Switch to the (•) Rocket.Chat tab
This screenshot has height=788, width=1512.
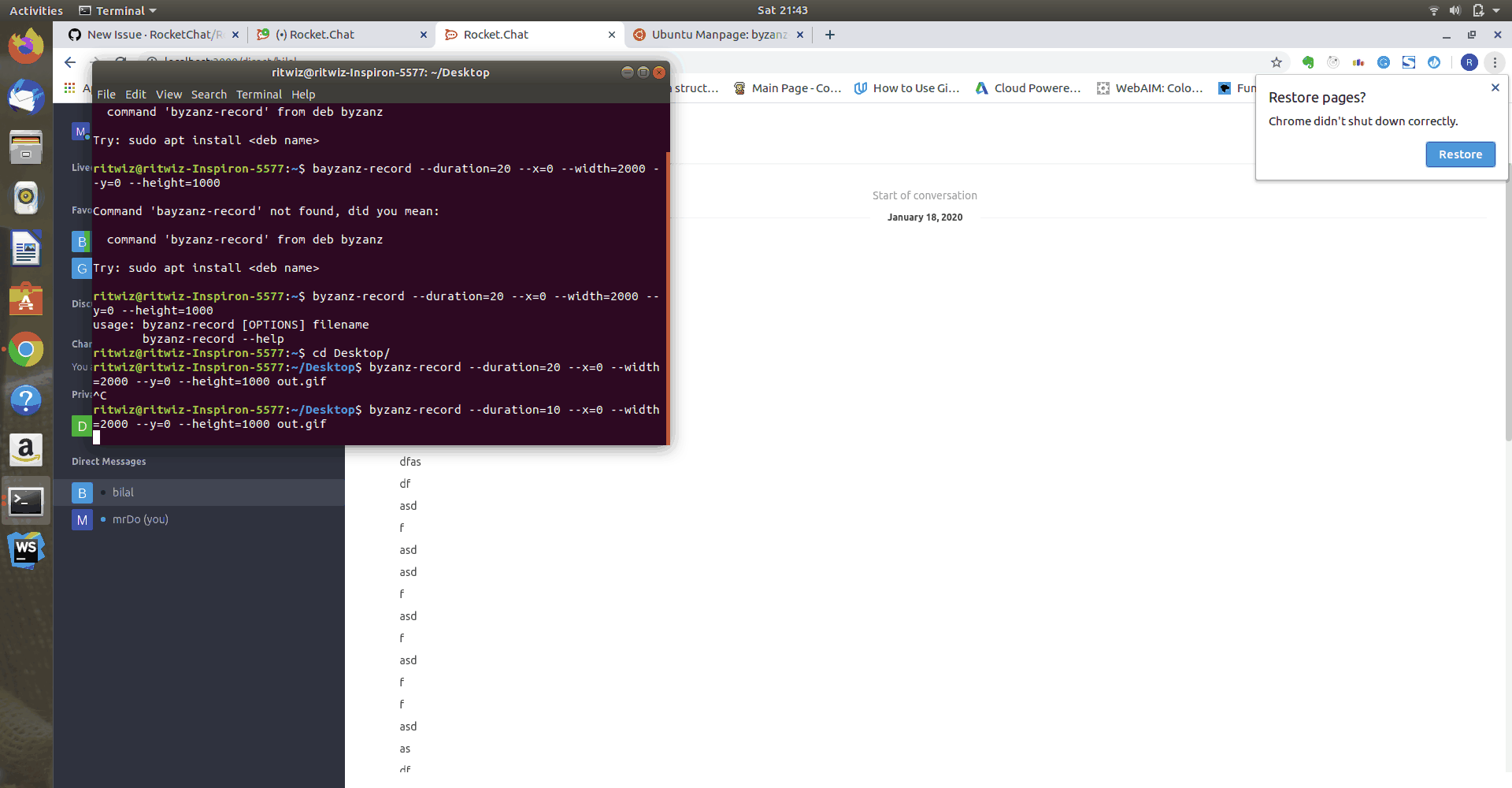coord(342,35)
